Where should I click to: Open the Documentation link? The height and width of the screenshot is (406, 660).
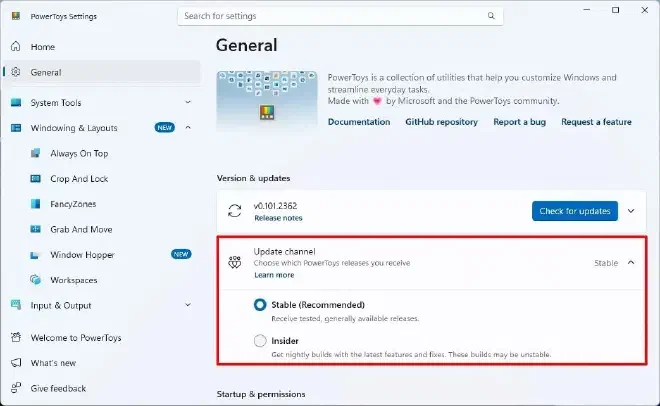click(x=359, y=122)
